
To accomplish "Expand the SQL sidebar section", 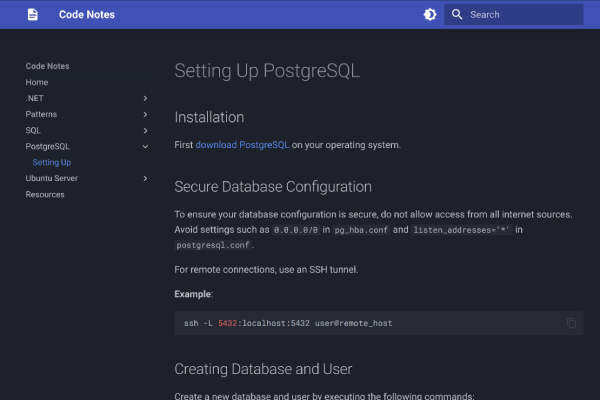I will click(x=145, y=130).
